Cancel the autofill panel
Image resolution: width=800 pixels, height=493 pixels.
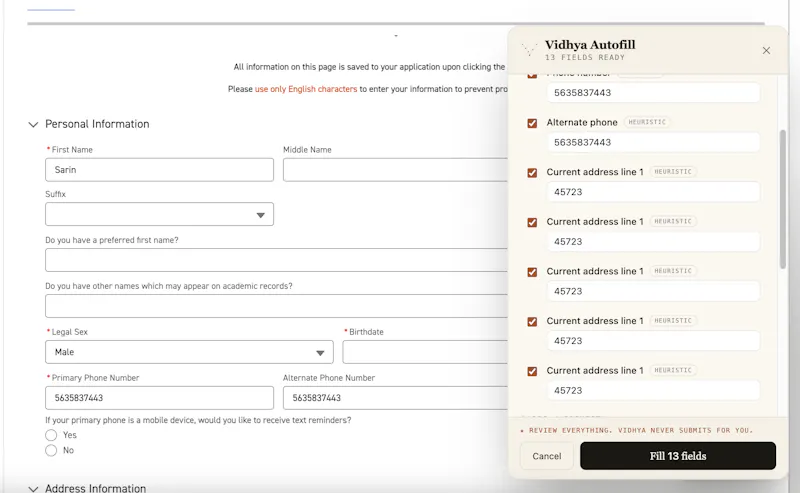coord(546,456)
